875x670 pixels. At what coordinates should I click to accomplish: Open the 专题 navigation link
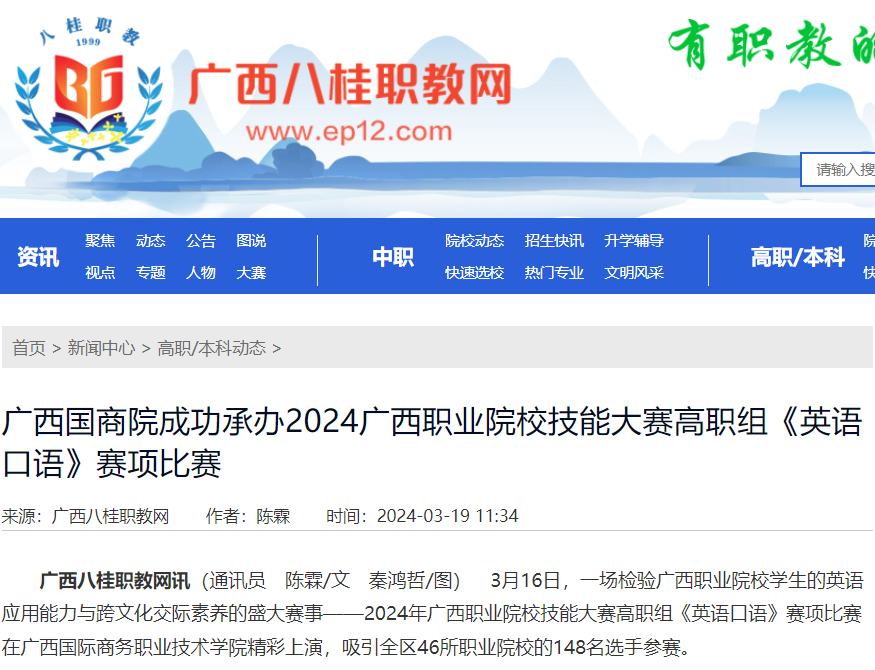pos(151,272)
